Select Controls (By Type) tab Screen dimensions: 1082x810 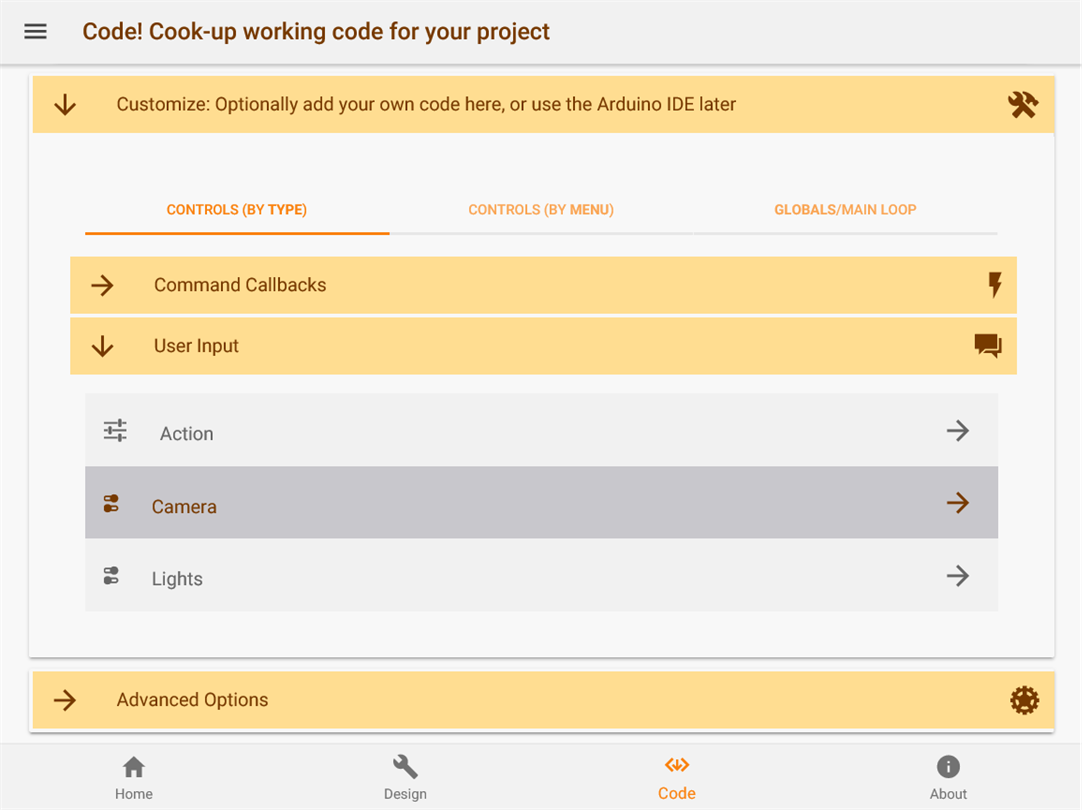[237, 210]
